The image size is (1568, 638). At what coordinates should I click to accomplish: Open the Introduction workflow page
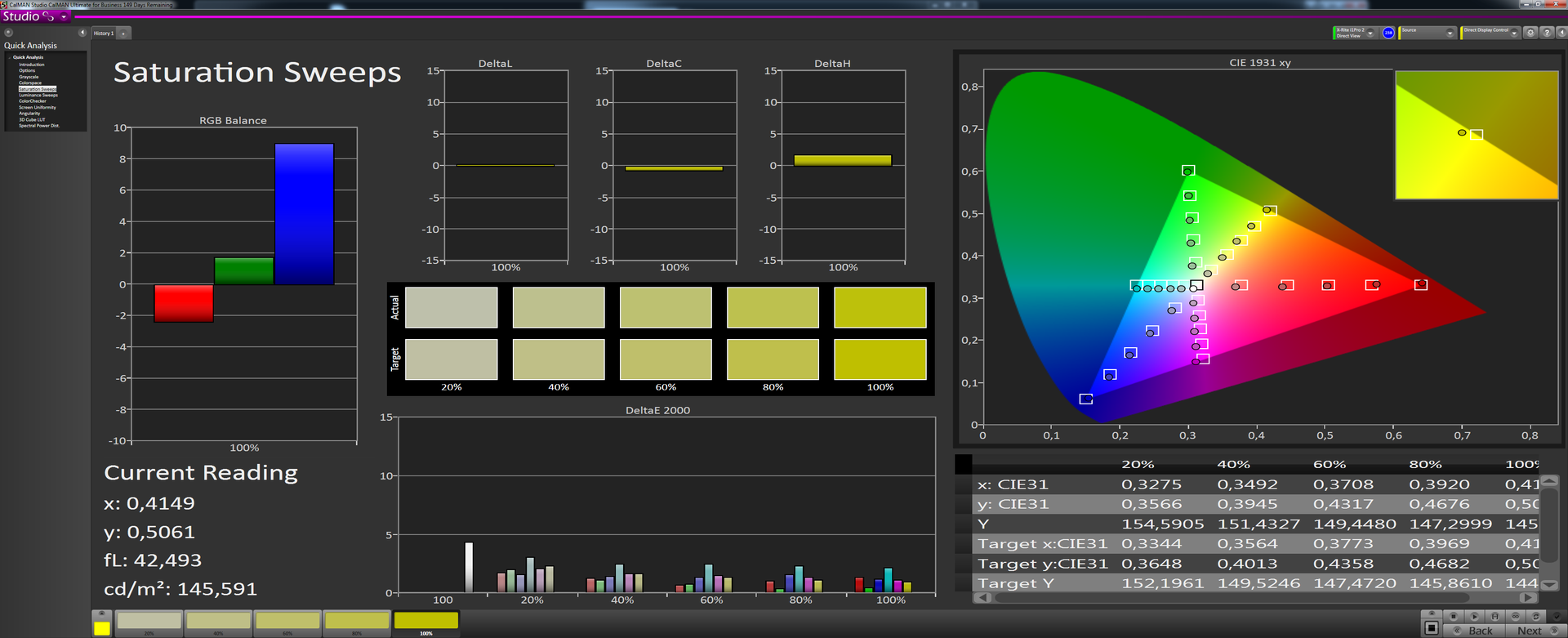point(32,65)
